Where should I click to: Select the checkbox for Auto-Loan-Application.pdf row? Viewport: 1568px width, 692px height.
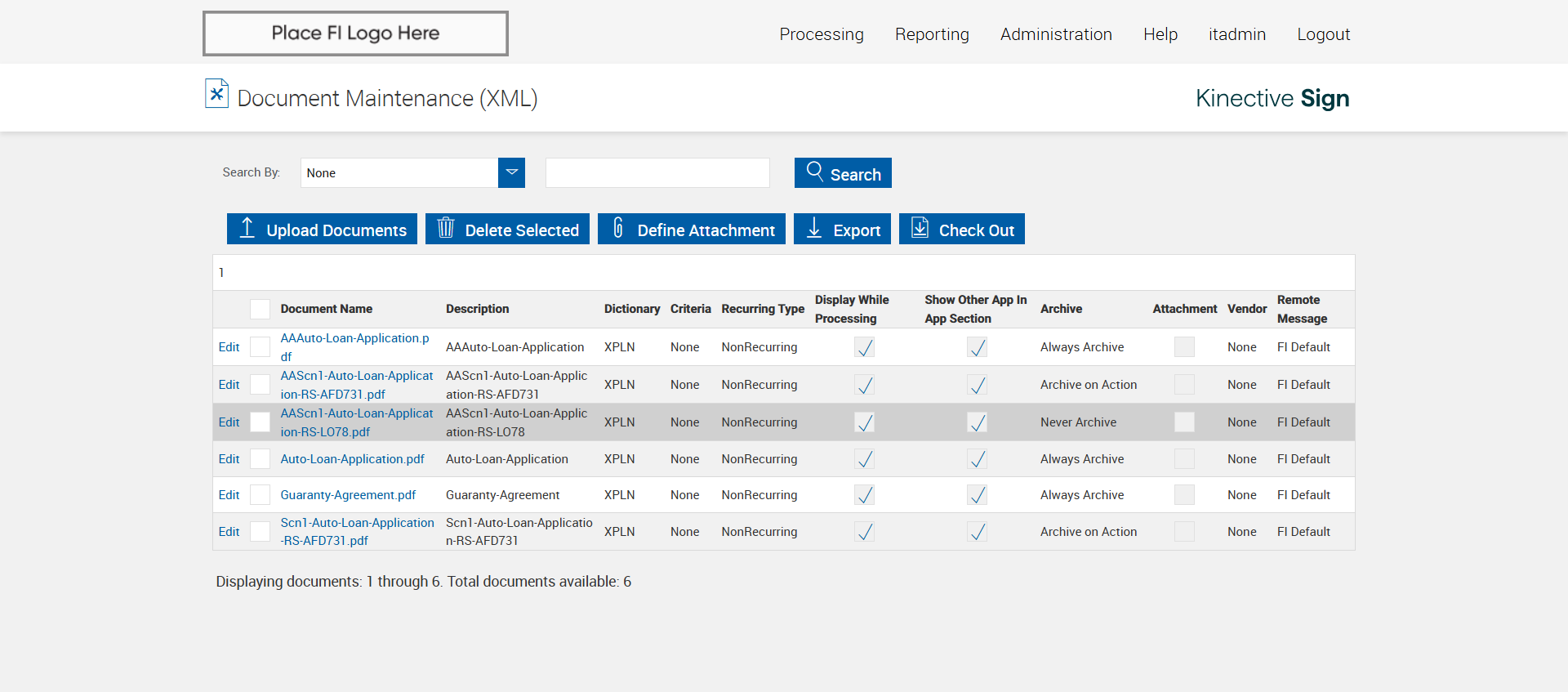pos(260,459)
